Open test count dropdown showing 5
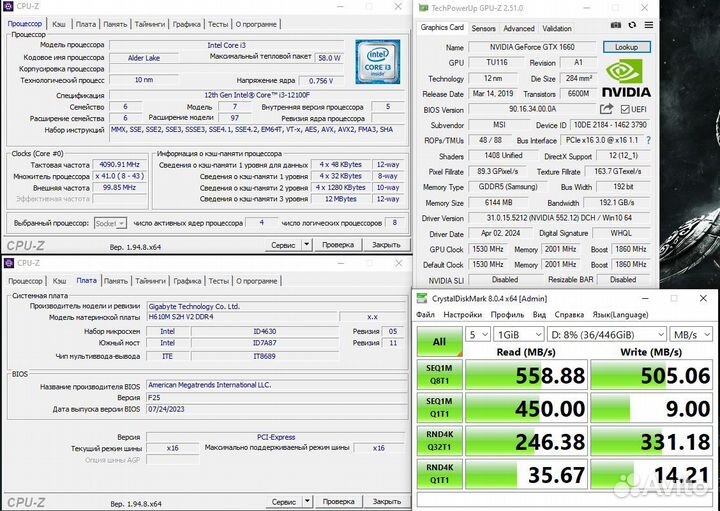 [478, 334]
